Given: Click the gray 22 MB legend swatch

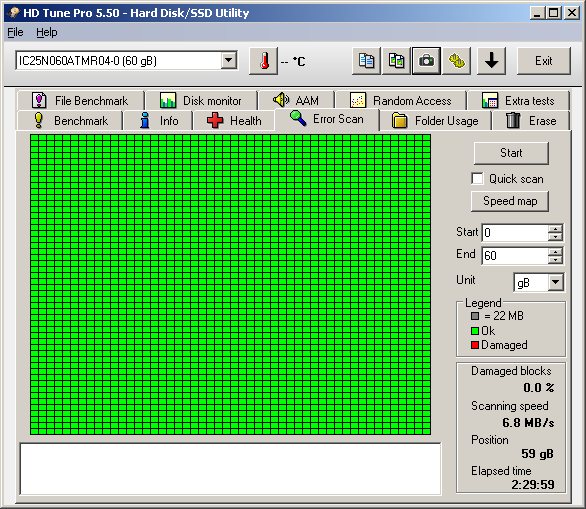Looking at the screenshot, I should click(x=475, y=316).
